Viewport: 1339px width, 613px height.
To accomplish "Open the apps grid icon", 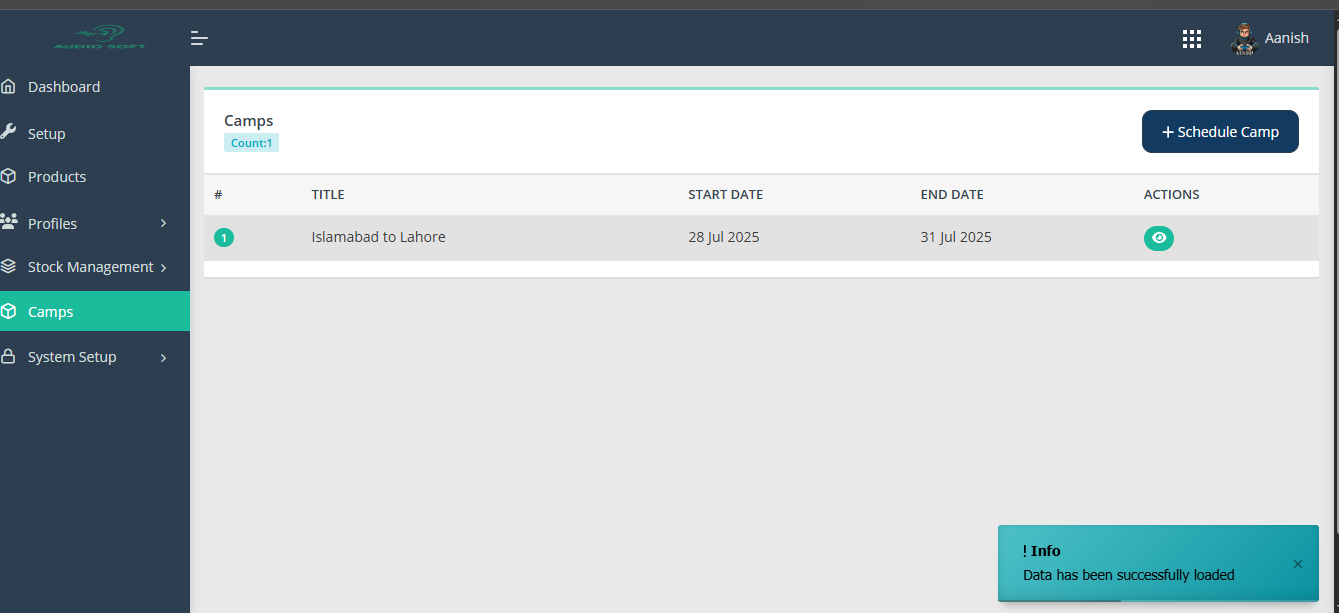I will point(1191,38).
